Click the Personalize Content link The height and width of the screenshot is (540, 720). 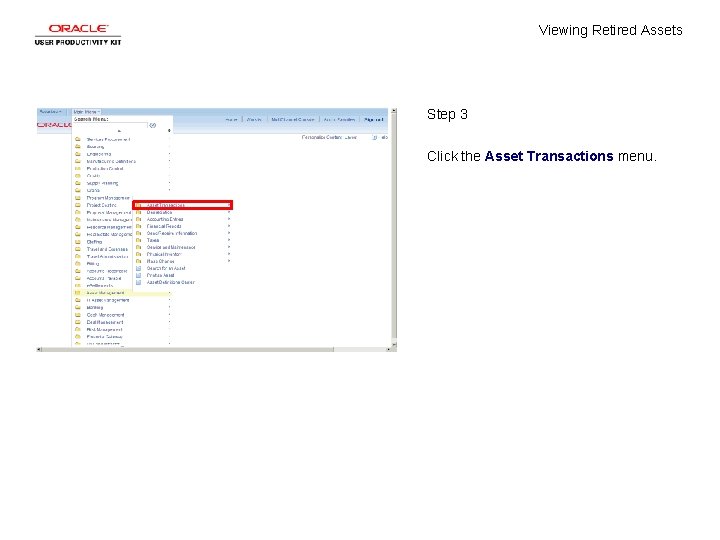321,137
